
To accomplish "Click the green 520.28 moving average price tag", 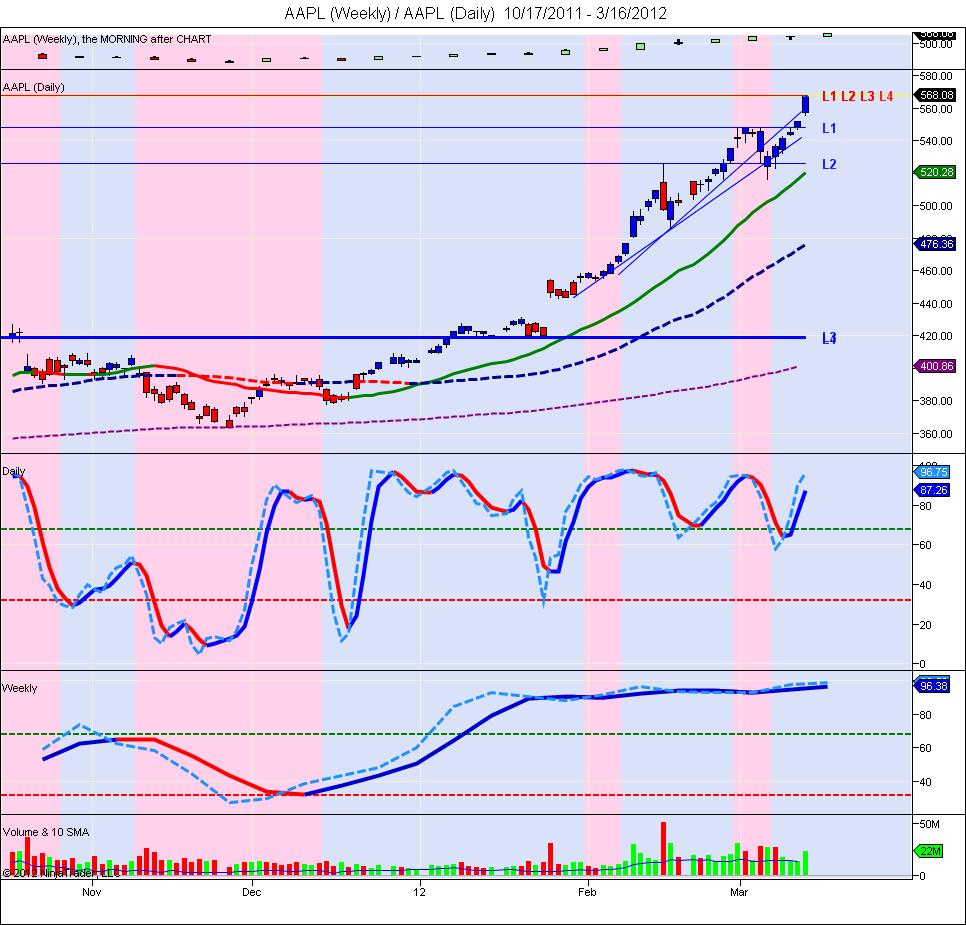I will pyautogui.click(x=935, y=172).
